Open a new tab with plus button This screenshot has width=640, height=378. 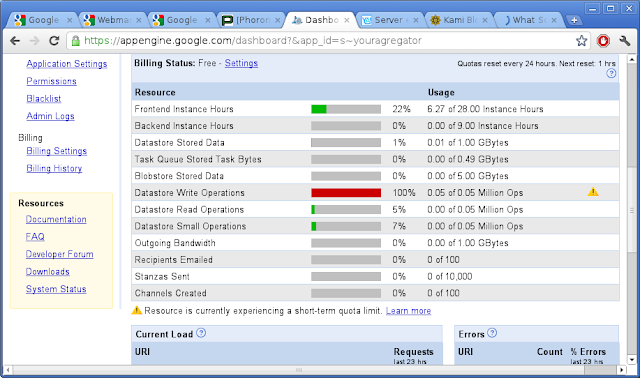(574, 20)
